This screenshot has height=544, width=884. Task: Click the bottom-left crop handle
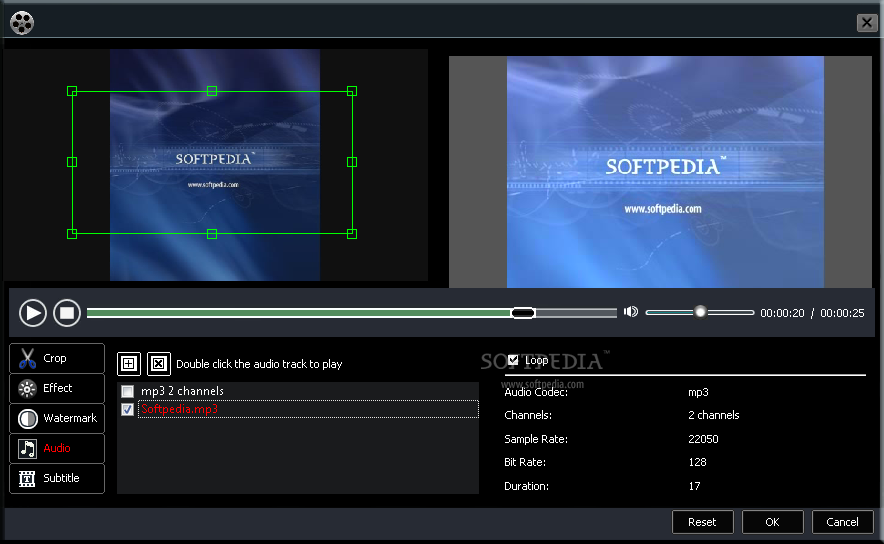72,234
